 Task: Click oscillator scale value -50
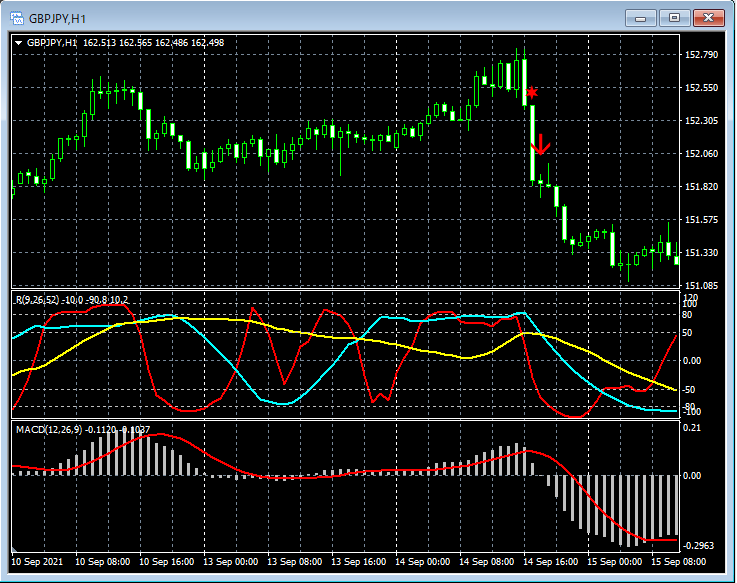click(688, 390)
